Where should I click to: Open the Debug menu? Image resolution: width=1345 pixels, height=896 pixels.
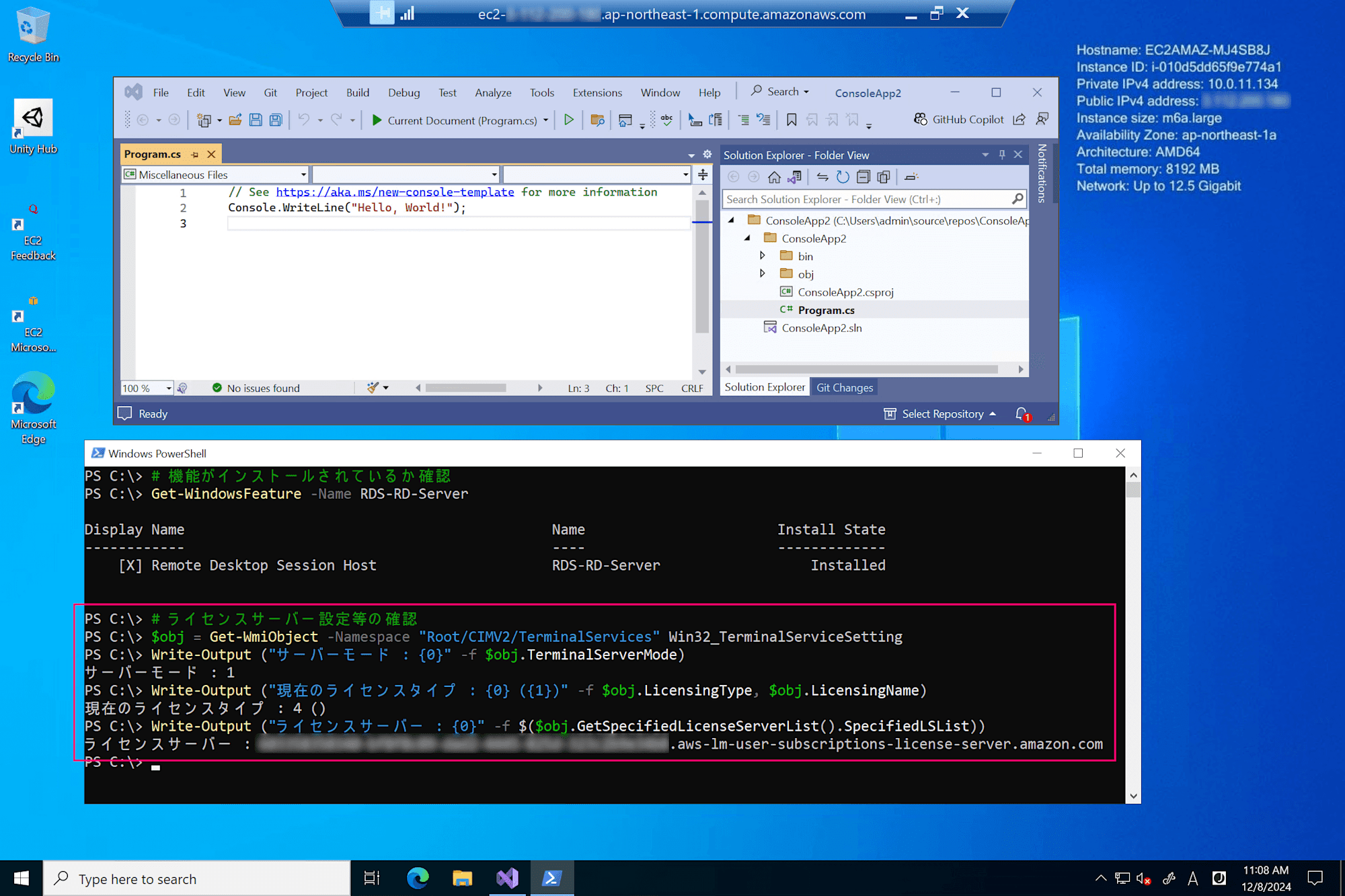[x=403, y=93]
